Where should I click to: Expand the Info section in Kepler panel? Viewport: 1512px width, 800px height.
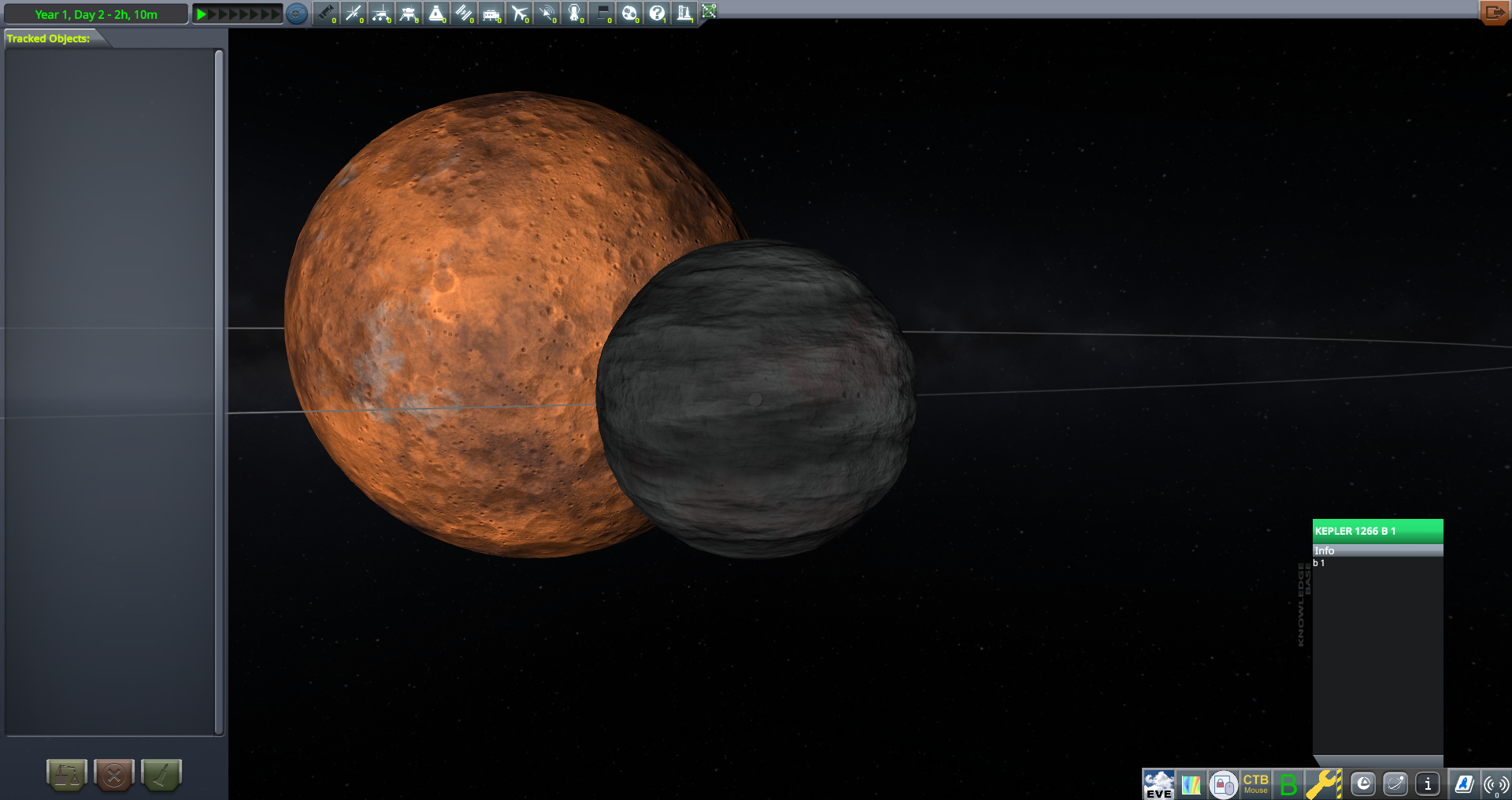click(x=1377, y=550)
